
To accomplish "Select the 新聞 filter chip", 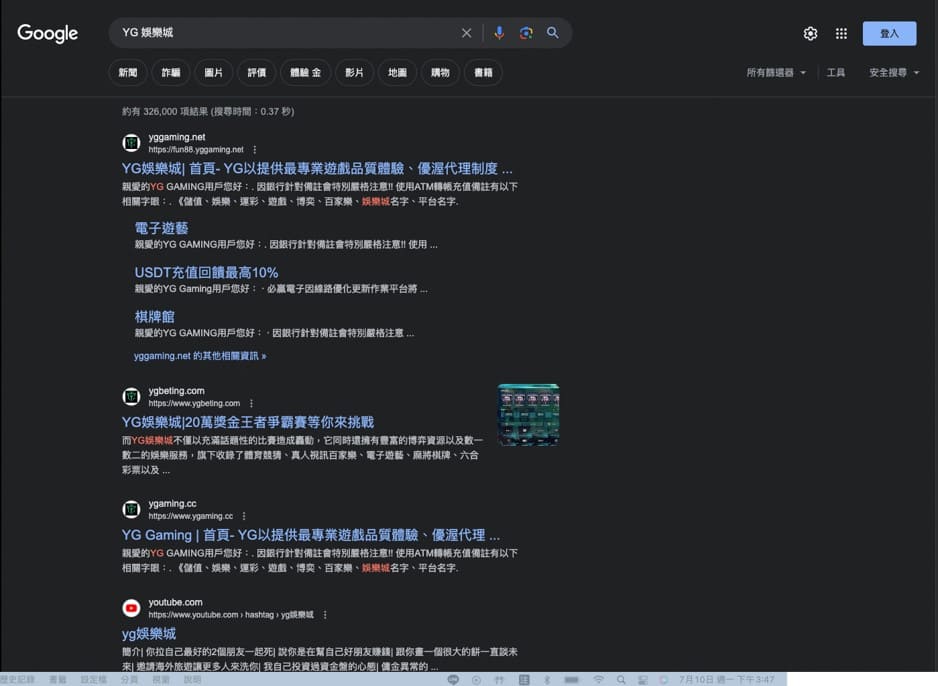I will [127, 72].
